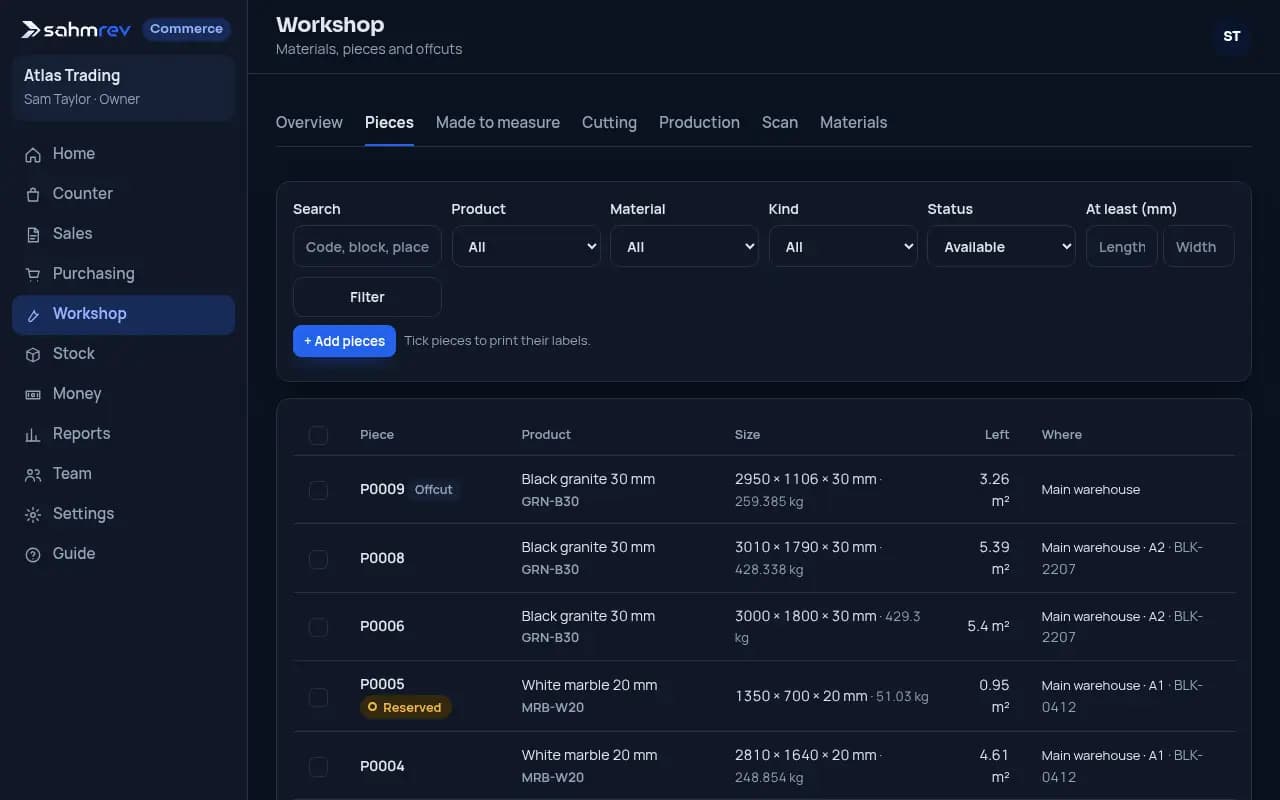Open the P0009 piece link

382,489
